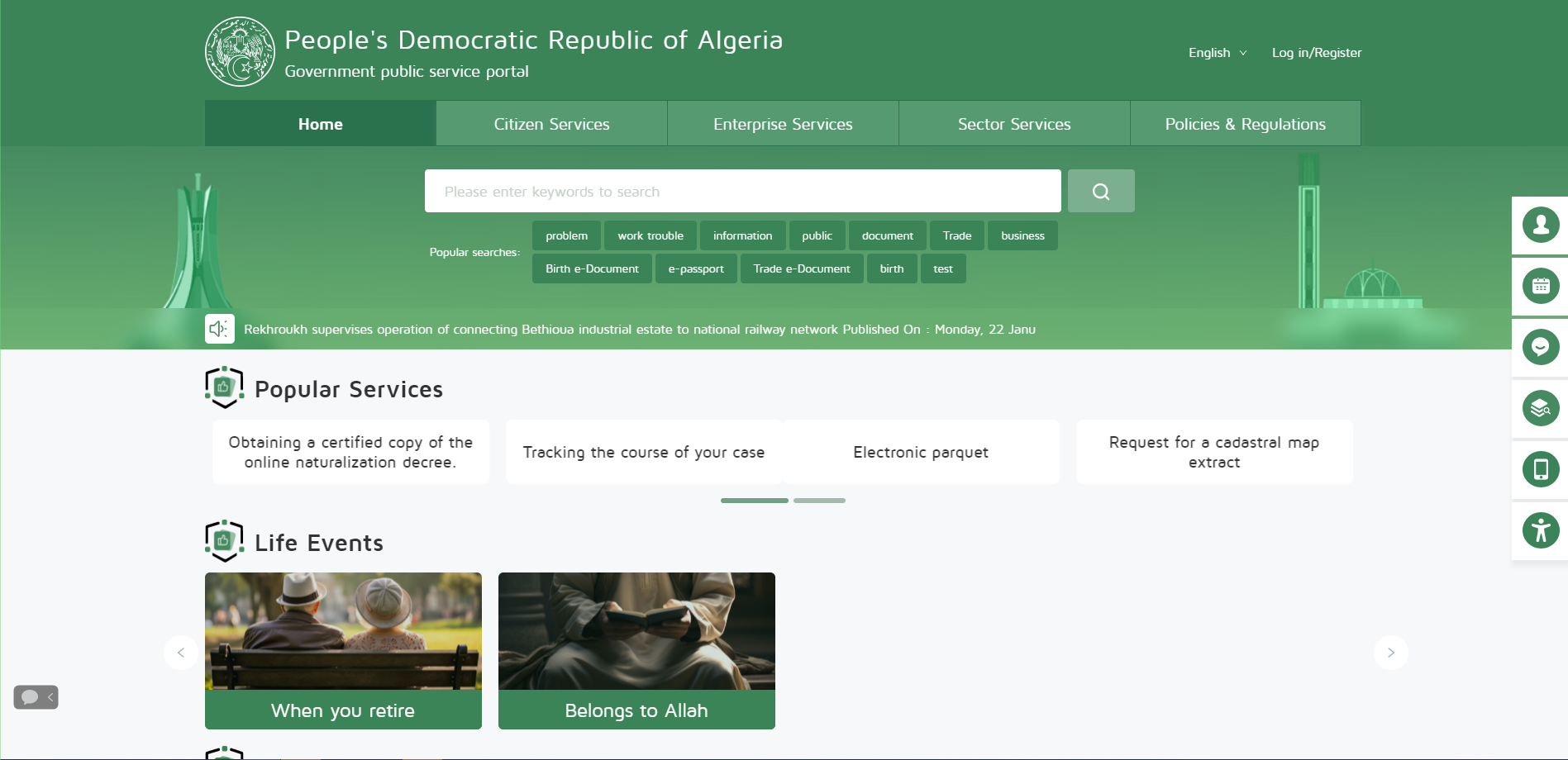Click the news announcement speaker icon
The image size is (1568, 760).
coord(219,329)
